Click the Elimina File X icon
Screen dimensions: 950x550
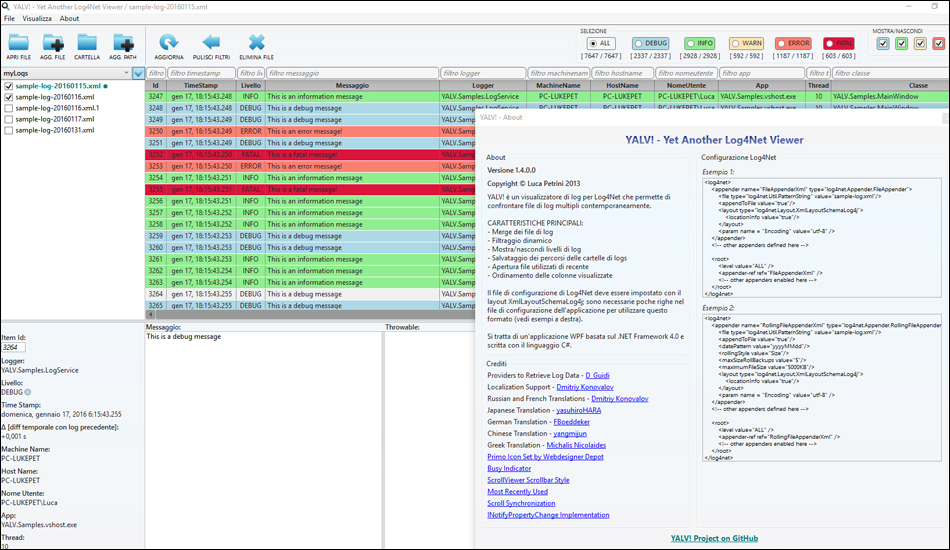[256, 42]
